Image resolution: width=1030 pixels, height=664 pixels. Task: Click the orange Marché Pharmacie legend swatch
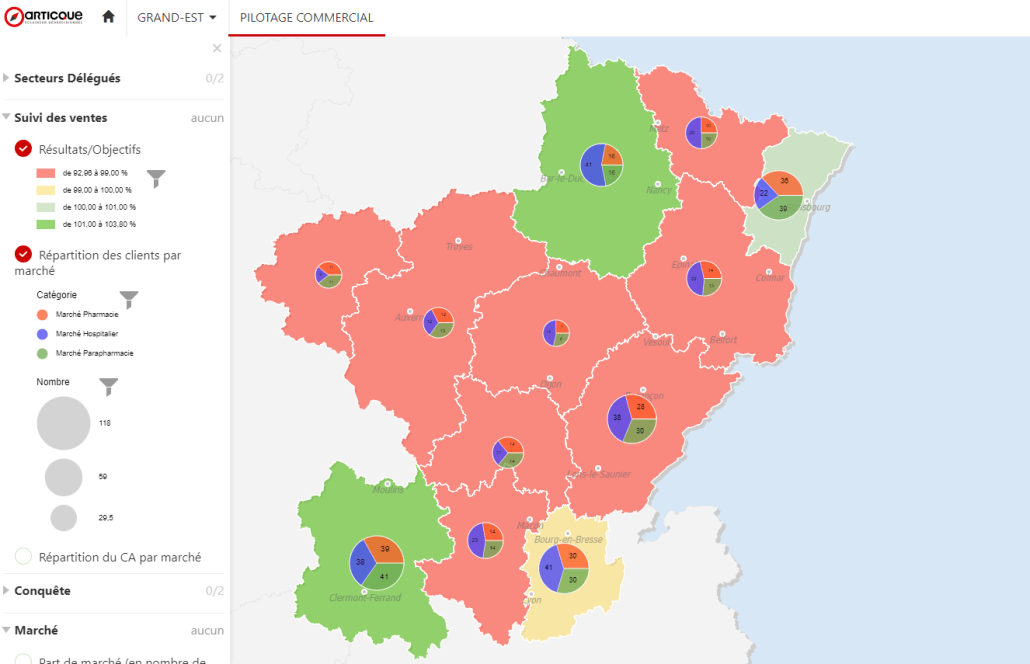coord(42,314)
